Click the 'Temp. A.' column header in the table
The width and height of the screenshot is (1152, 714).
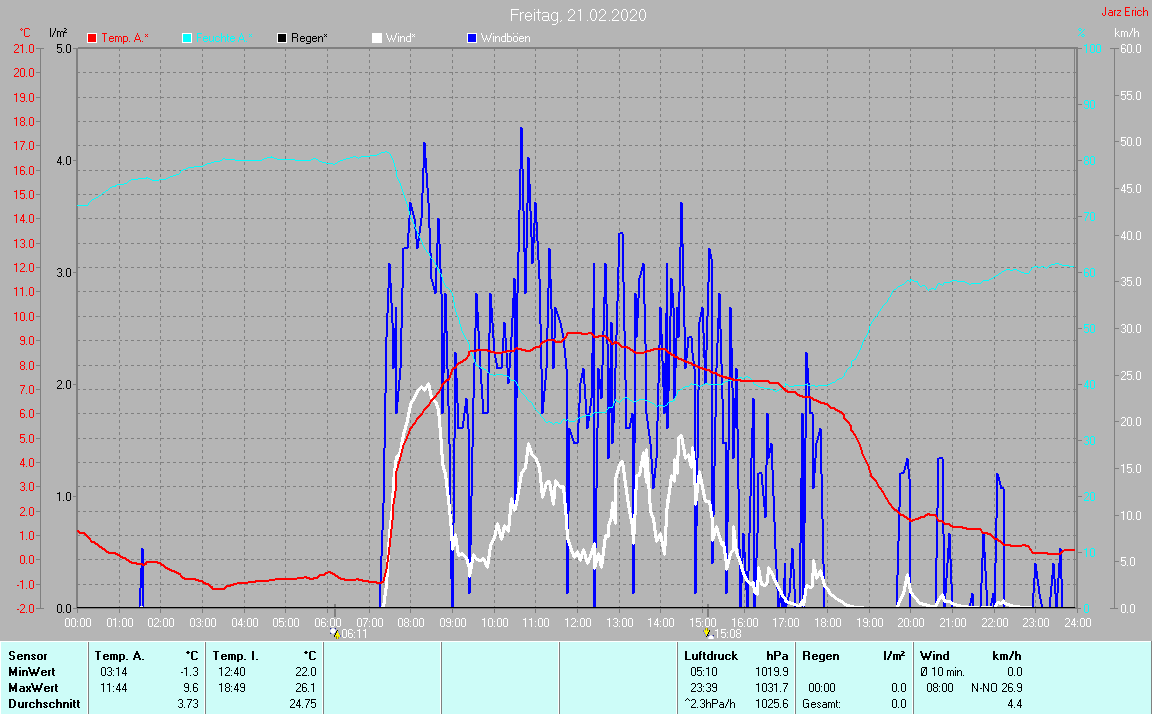(119, 656)
